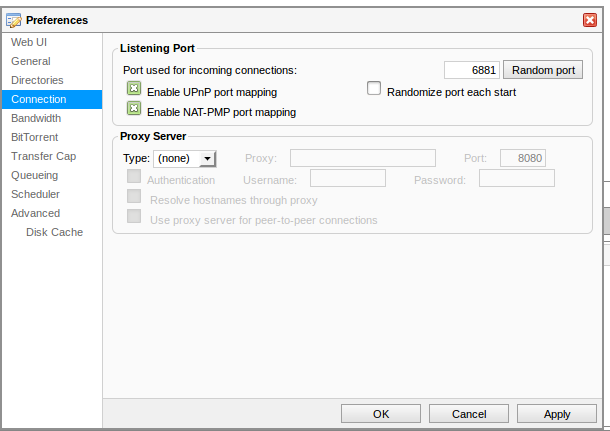Disable NAT-PMP port mapping checkbox
The image size is (610, 431).
(x=134, y=108)
